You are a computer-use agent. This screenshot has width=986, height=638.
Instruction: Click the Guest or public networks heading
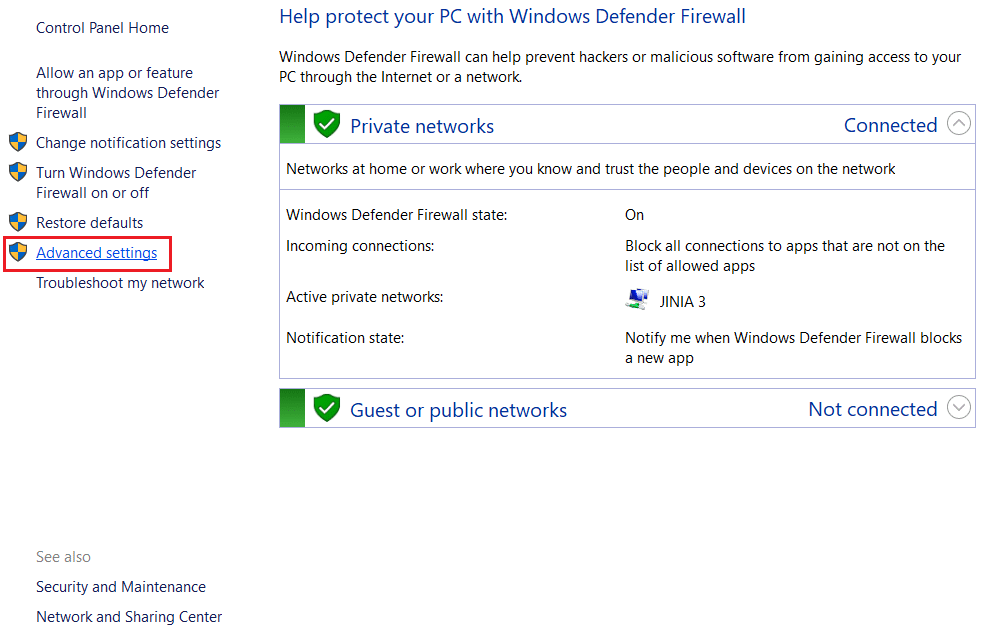[x=458, y=410]
